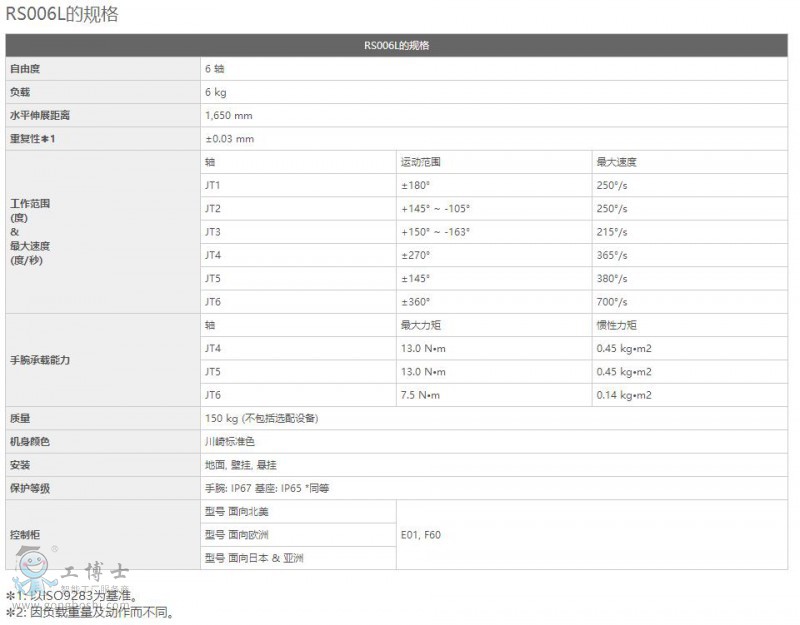Select the '水平伸展距离' row label
Image resolution: width=800 pixels, height=625 pixels.
(40, 115)
